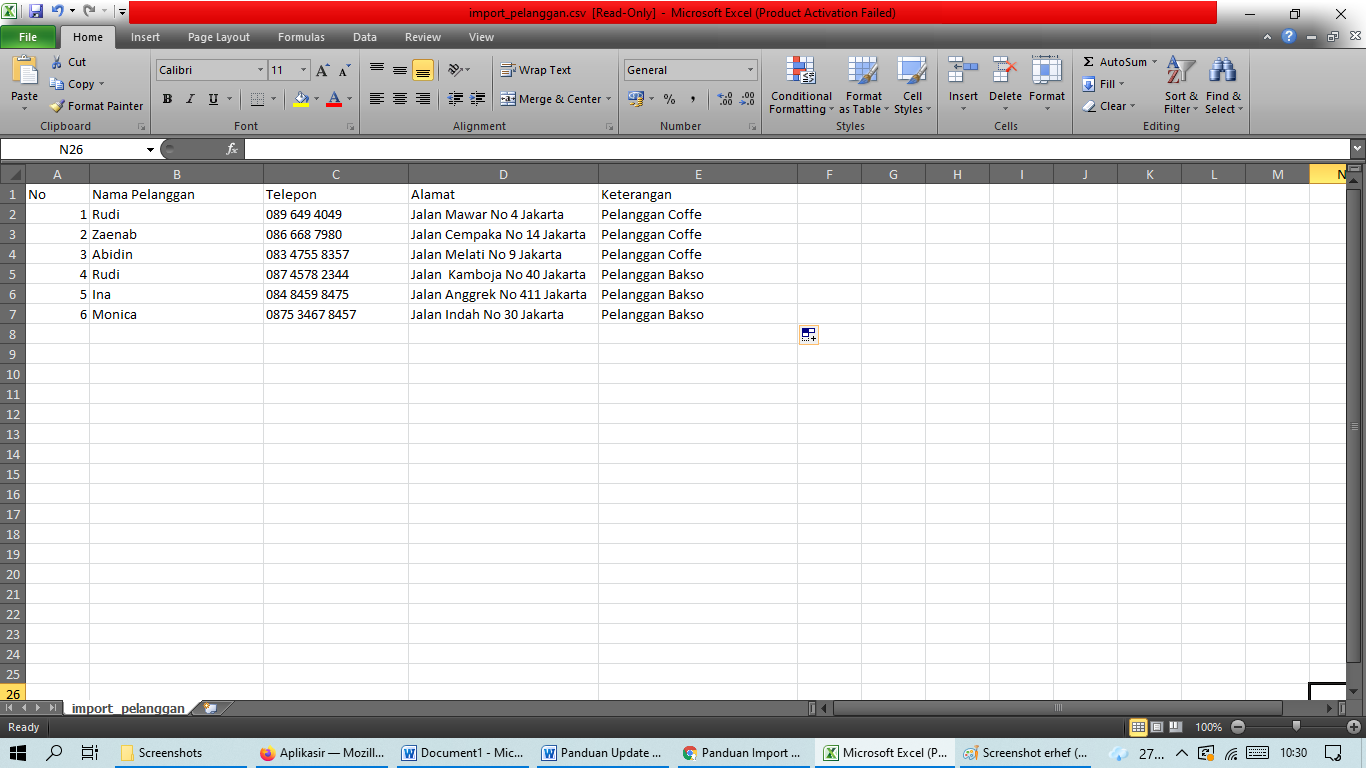
Task: Click Decrease Indent icon
Action: 455,99
